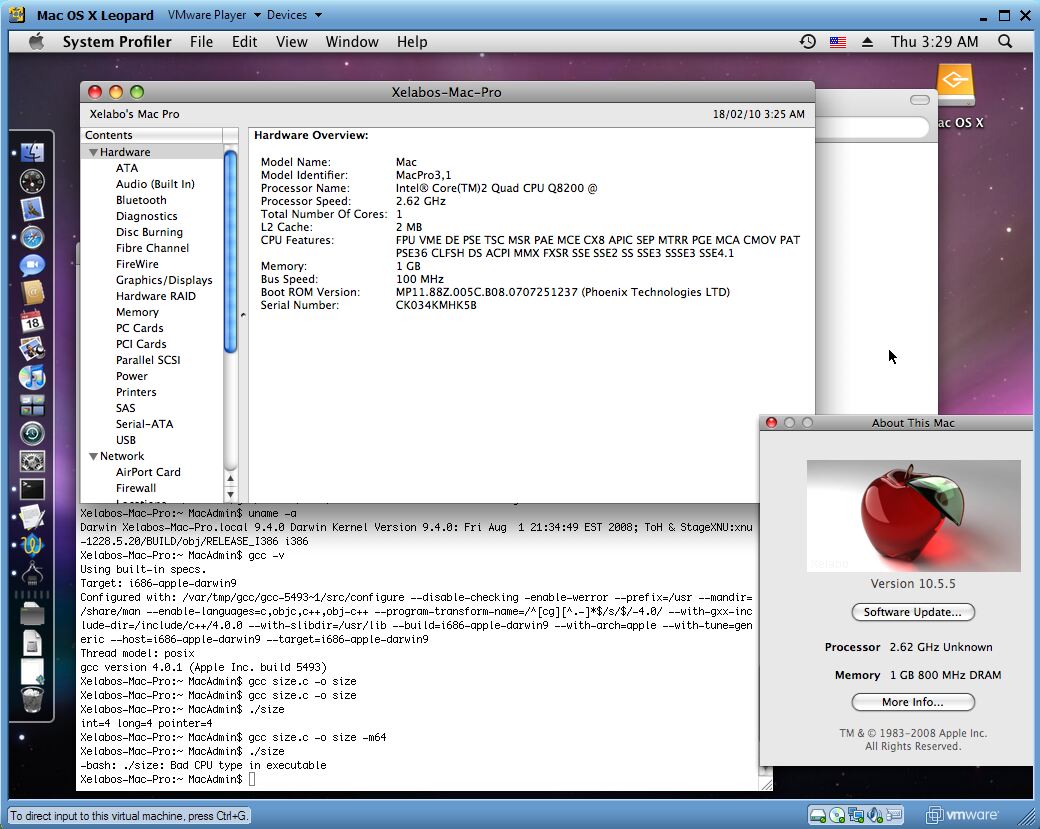The width and height of the screenshot is (1040, 829).
Task: Select AirPort Card under Network
Action: (148, 472)
